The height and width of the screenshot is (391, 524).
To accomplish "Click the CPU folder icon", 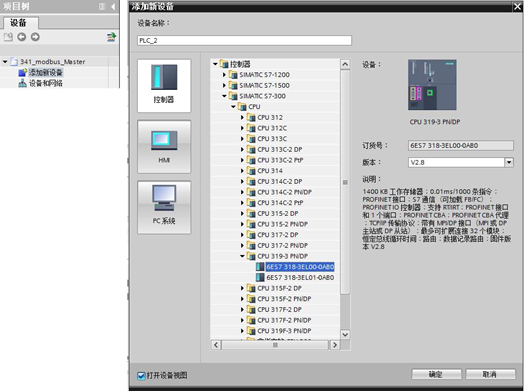I will pyautogui.click(x=242, y=107).
